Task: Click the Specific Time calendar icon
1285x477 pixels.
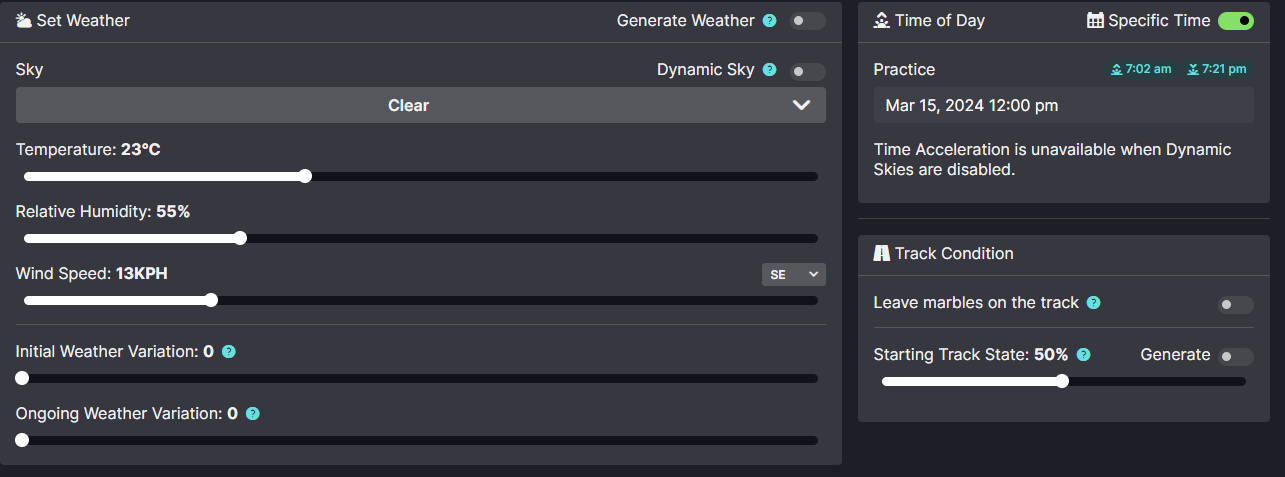Action: [1095, 21]
